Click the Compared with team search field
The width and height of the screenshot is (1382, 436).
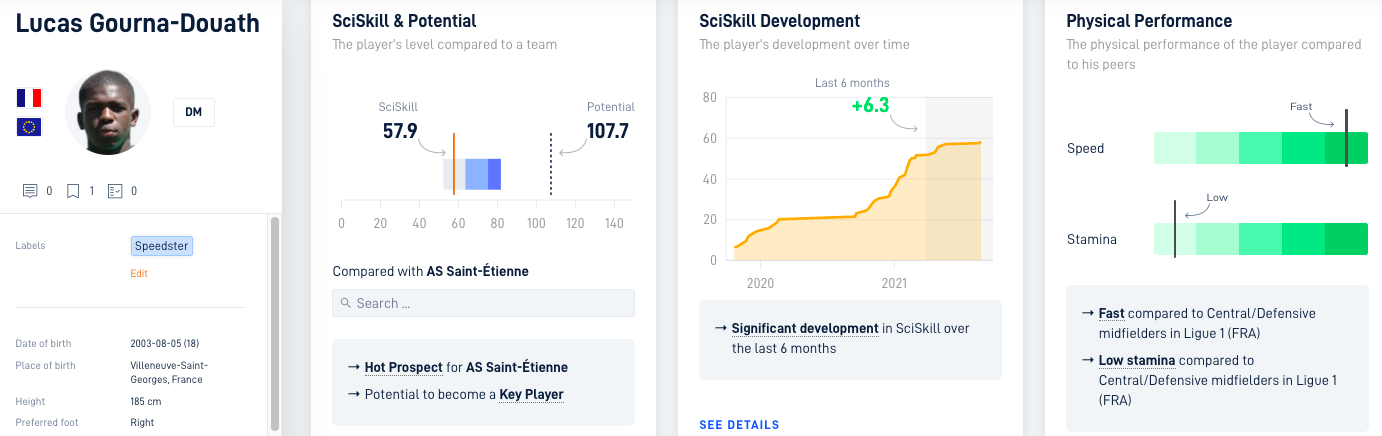pos(483,303)
